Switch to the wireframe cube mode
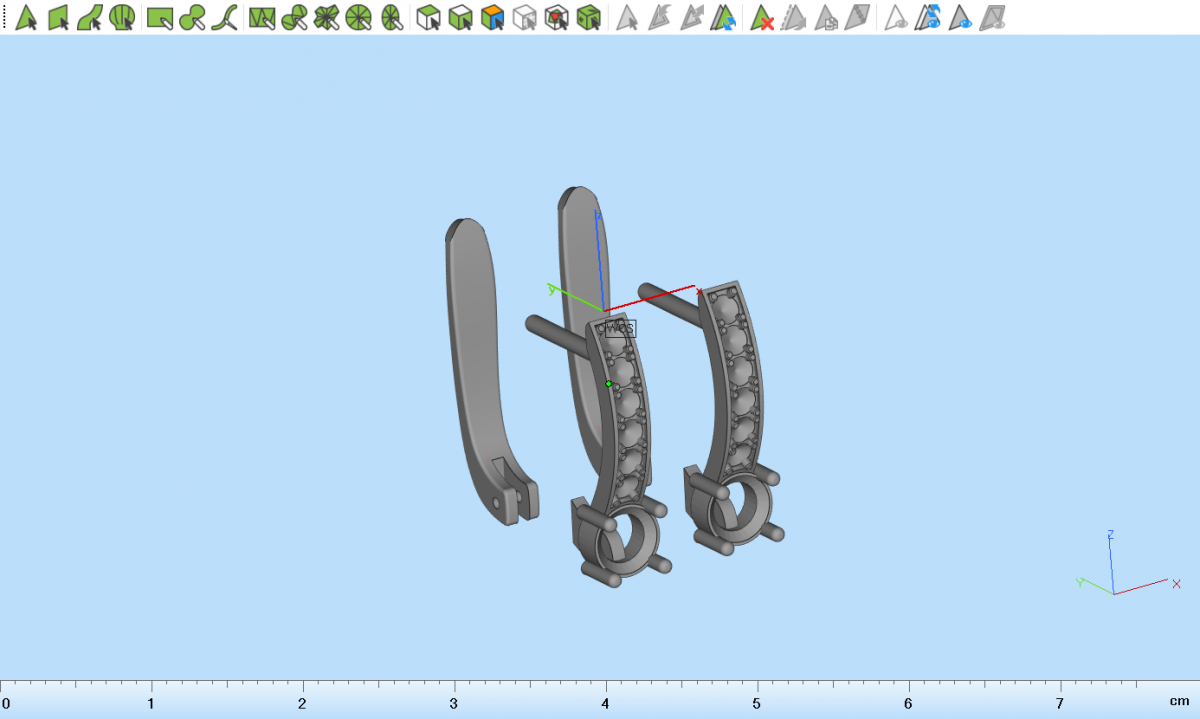The height and width of the screenshot is (719, 1200). [x=524, y=17]
